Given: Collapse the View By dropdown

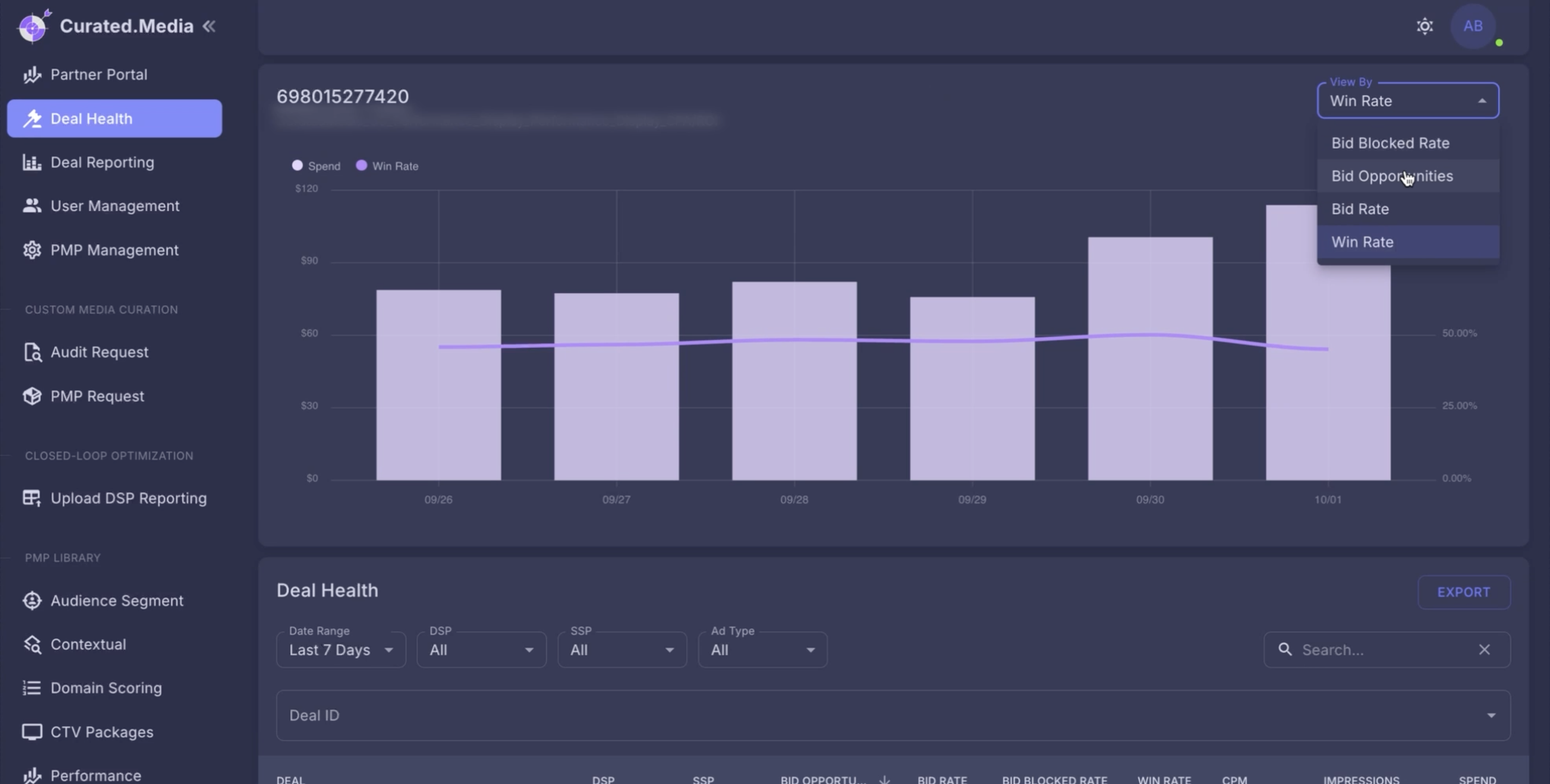Looking at the screenshot, I should (x=1482, y=101).
